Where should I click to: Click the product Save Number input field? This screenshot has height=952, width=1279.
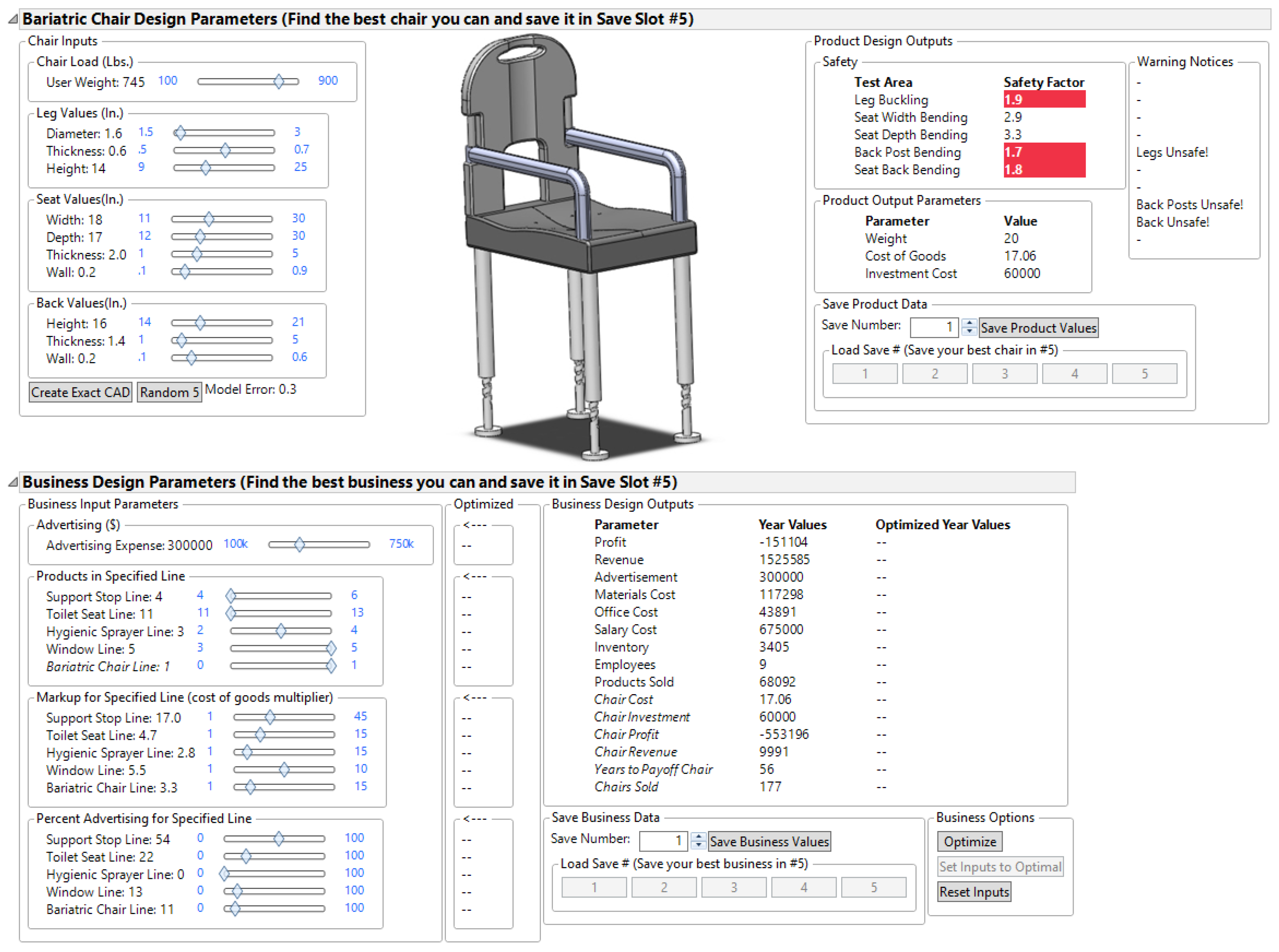pyautogui.click(x=935, y=327)
